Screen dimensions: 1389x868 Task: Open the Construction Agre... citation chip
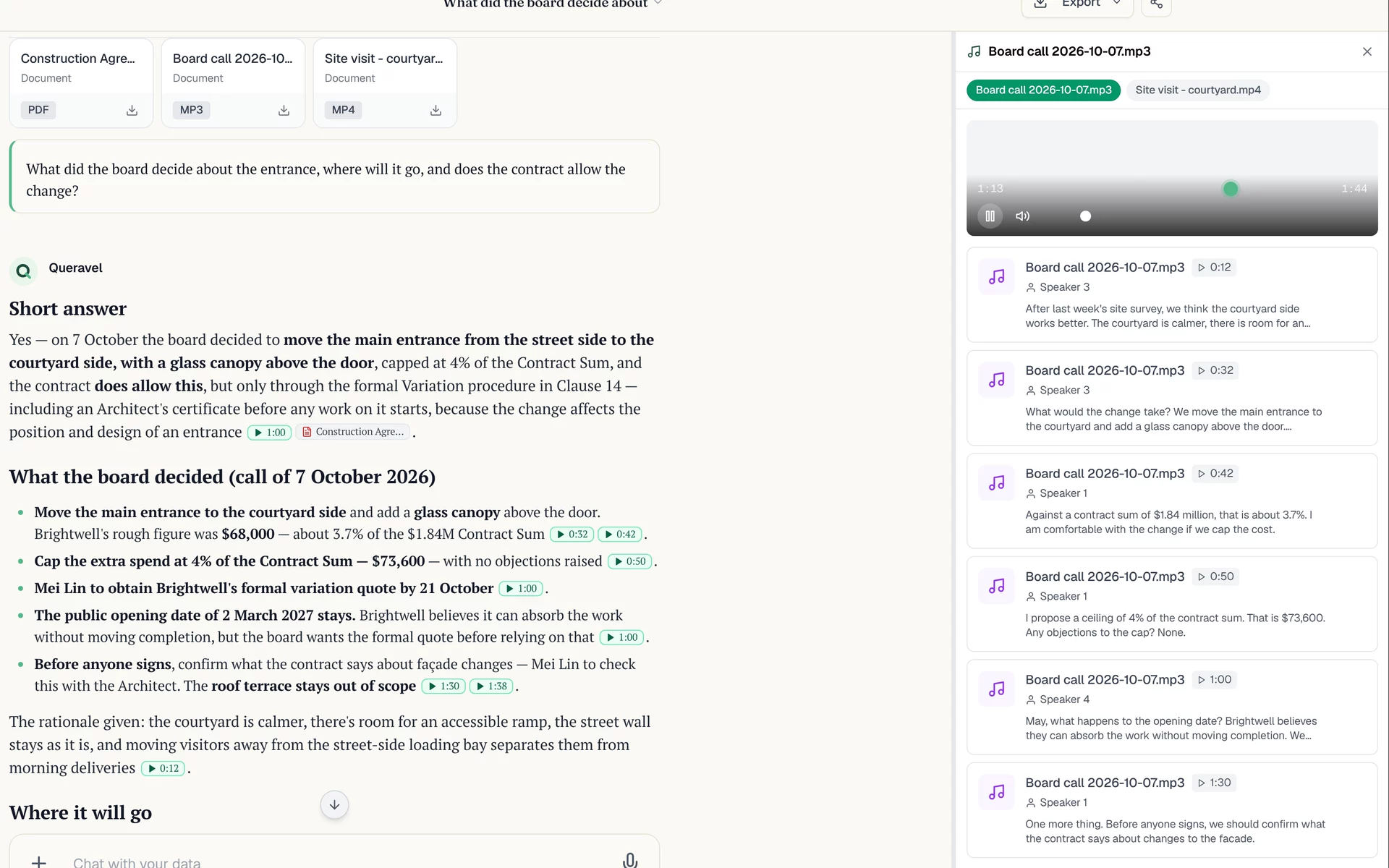pos(353,432)
